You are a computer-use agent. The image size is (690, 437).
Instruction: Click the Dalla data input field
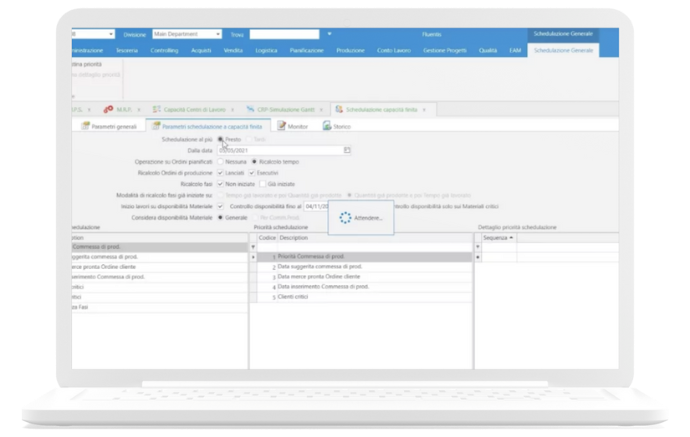278,150
